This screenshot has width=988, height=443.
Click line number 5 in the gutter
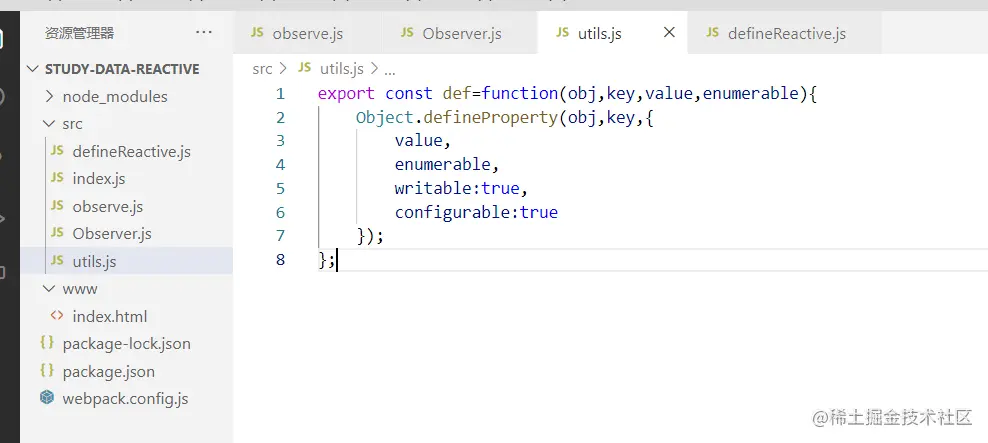(x=280, y=188)
